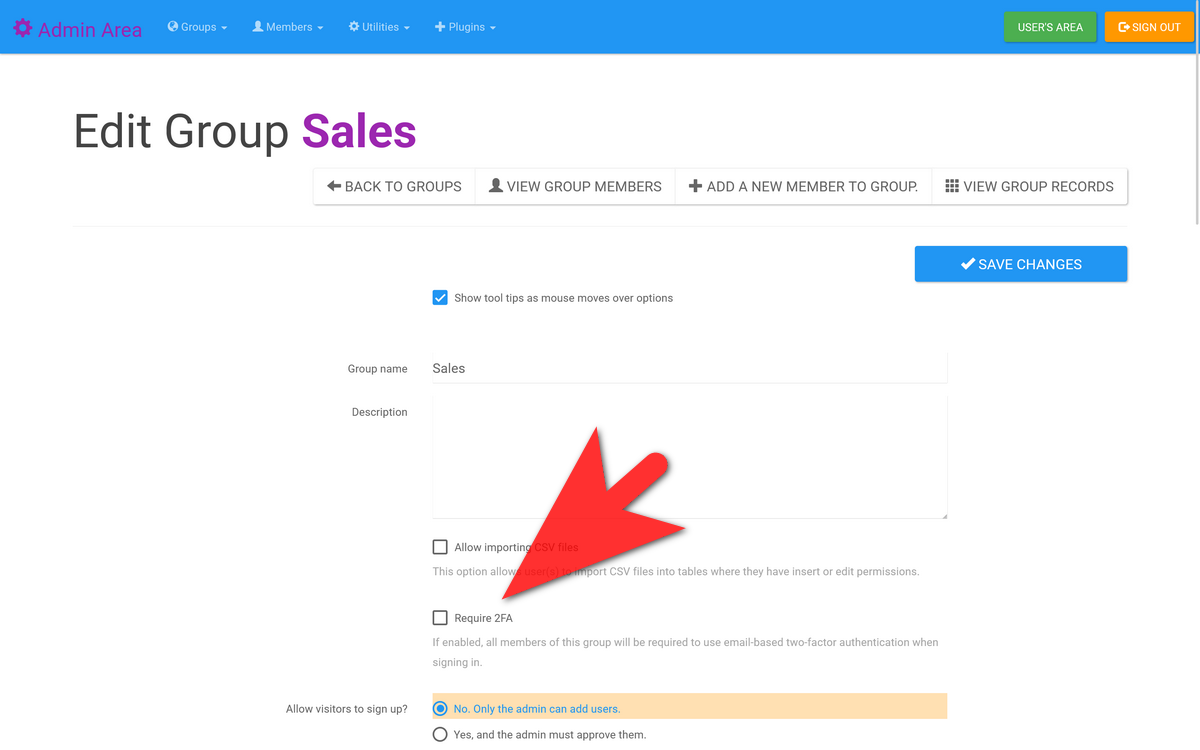This screenshot has width=1200, height=750.
Task: Click the person icon beside Members
Action: coord(258,27)
